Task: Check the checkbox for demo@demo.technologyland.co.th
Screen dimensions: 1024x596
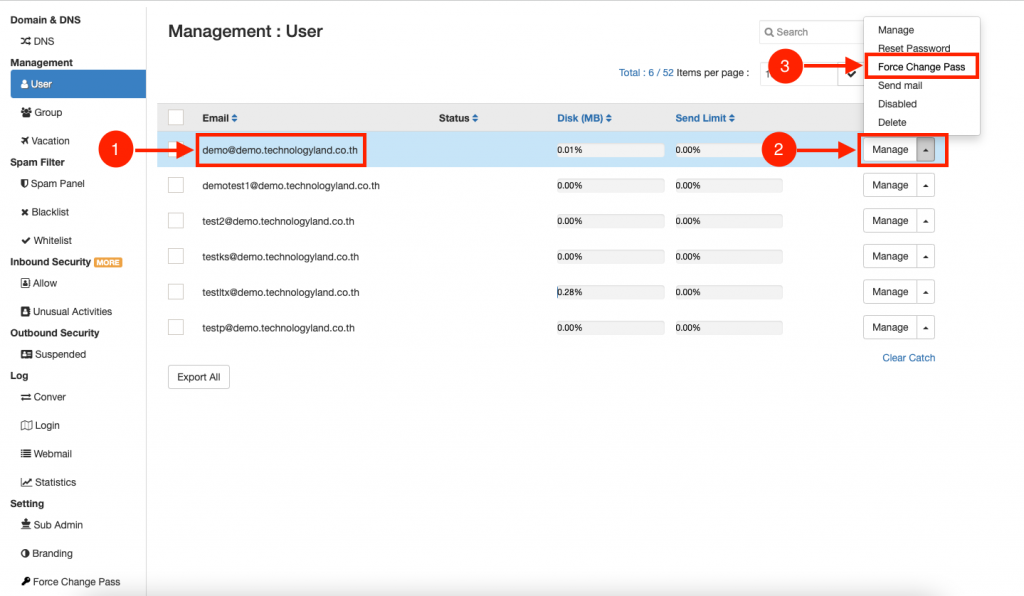Action: 178,148
